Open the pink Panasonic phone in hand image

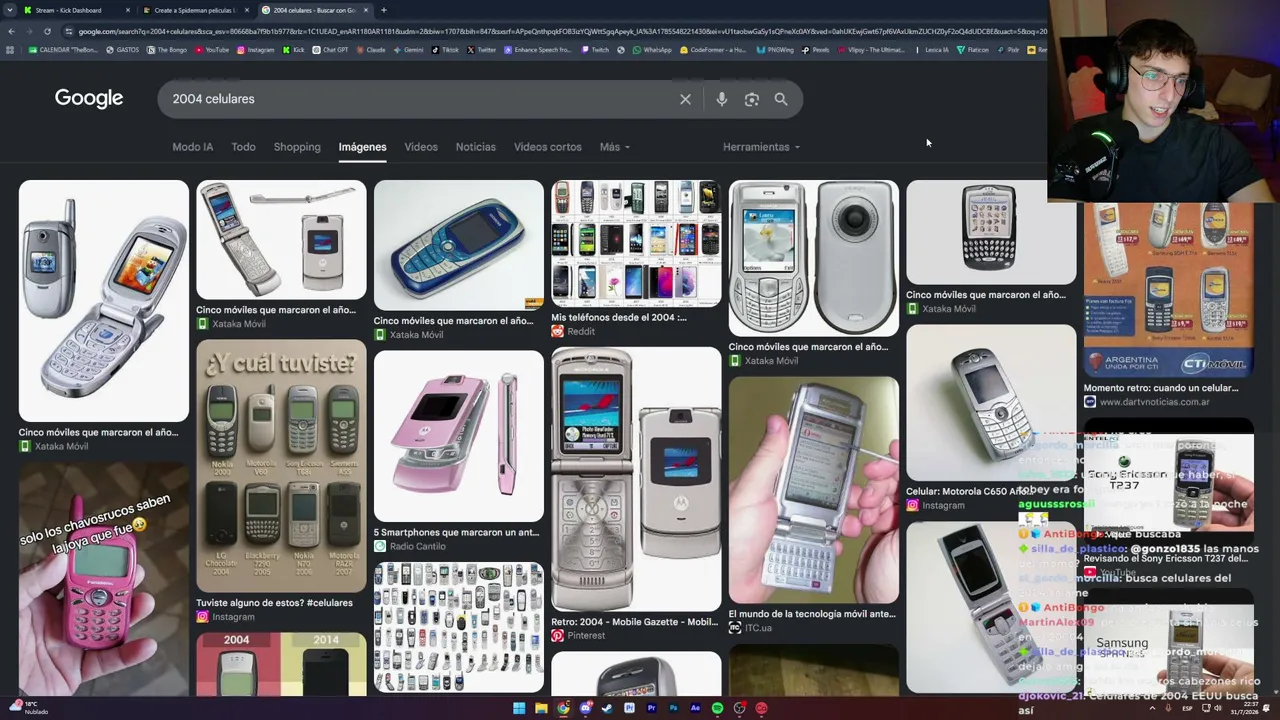click(x=103, y=578)
